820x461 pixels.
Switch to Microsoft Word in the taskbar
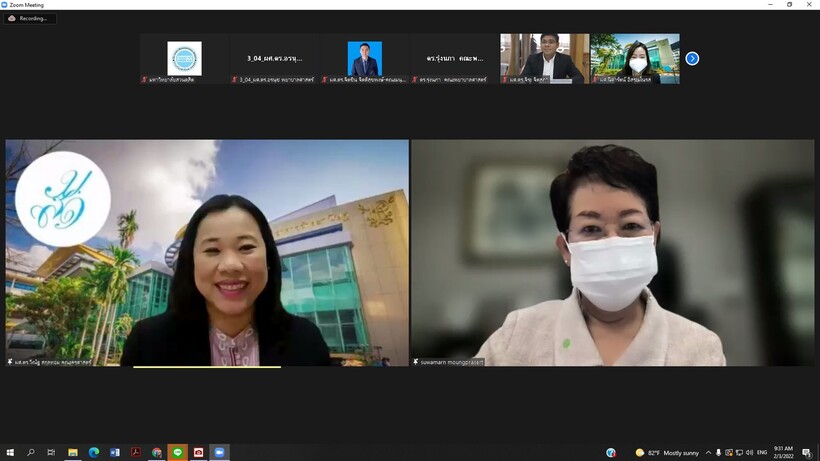point(115,453)
